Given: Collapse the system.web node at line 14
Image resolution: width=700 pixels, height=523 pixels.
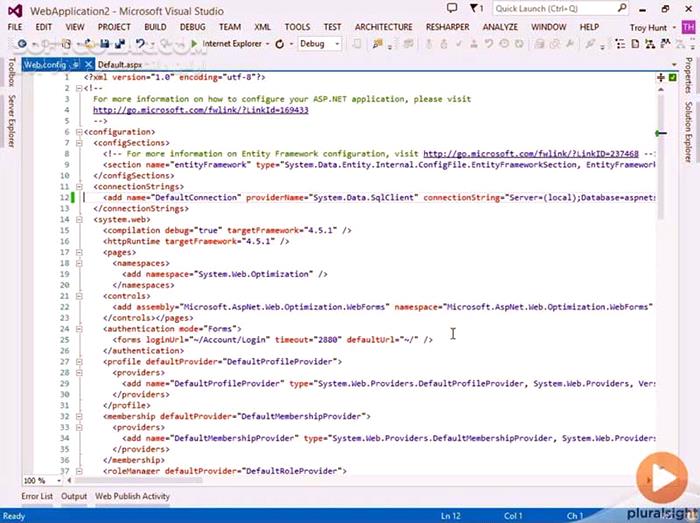Looking at the screenshot, I should 79,220.
